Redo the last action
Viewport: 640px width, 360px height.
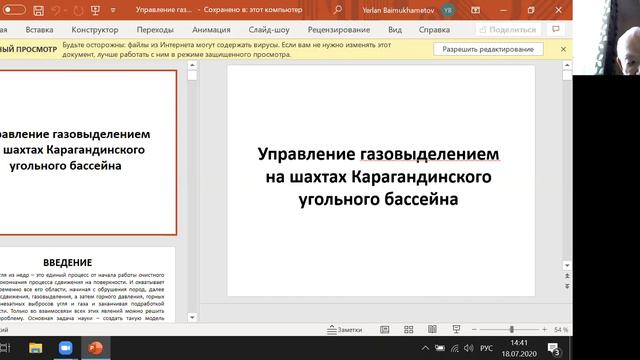[x=78, y=11]
